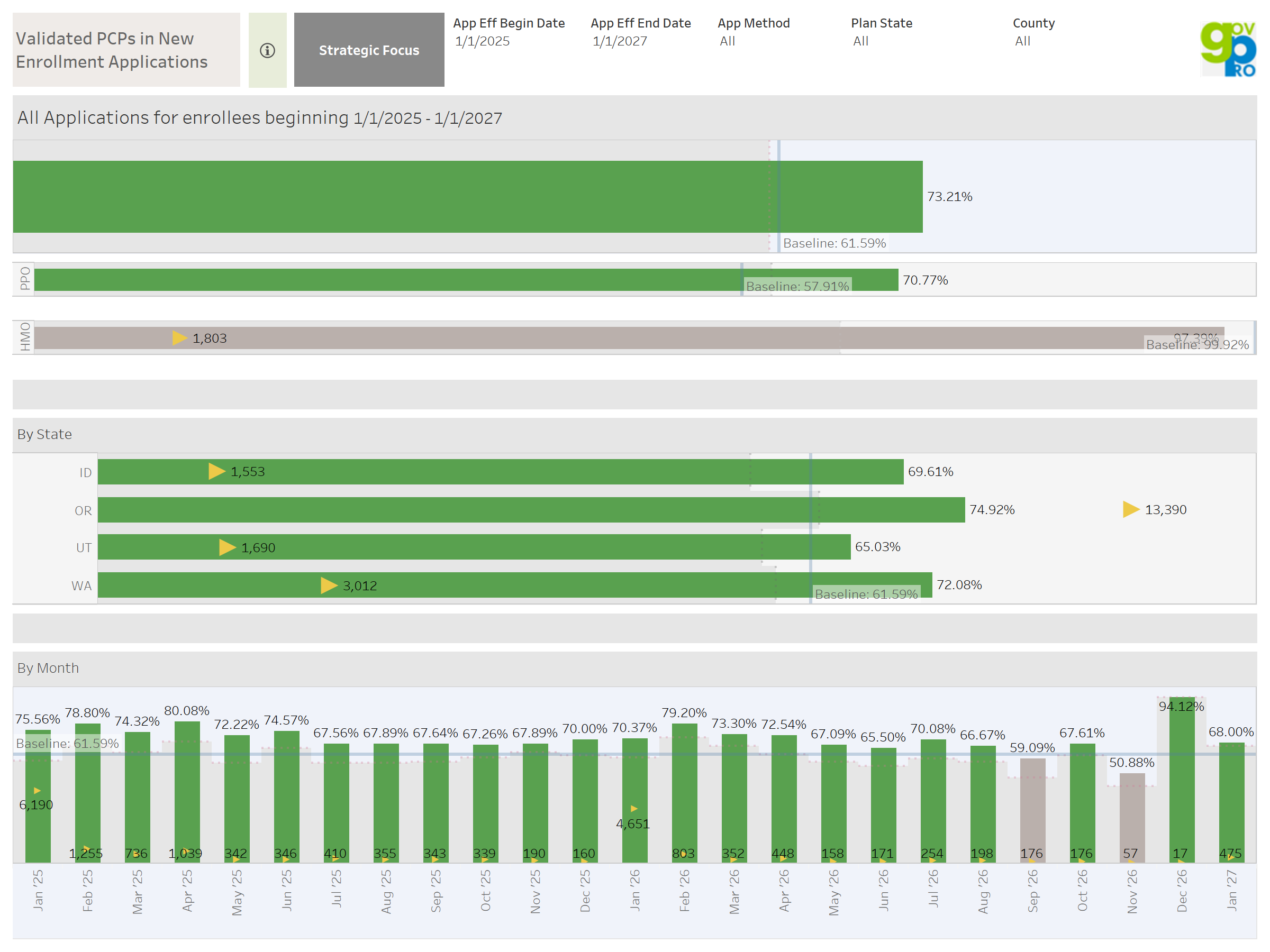The width and height of the screenshot is (1270, 952).
Task: Click the yellow marker beside 13,390
Action: coord(1131,509)
